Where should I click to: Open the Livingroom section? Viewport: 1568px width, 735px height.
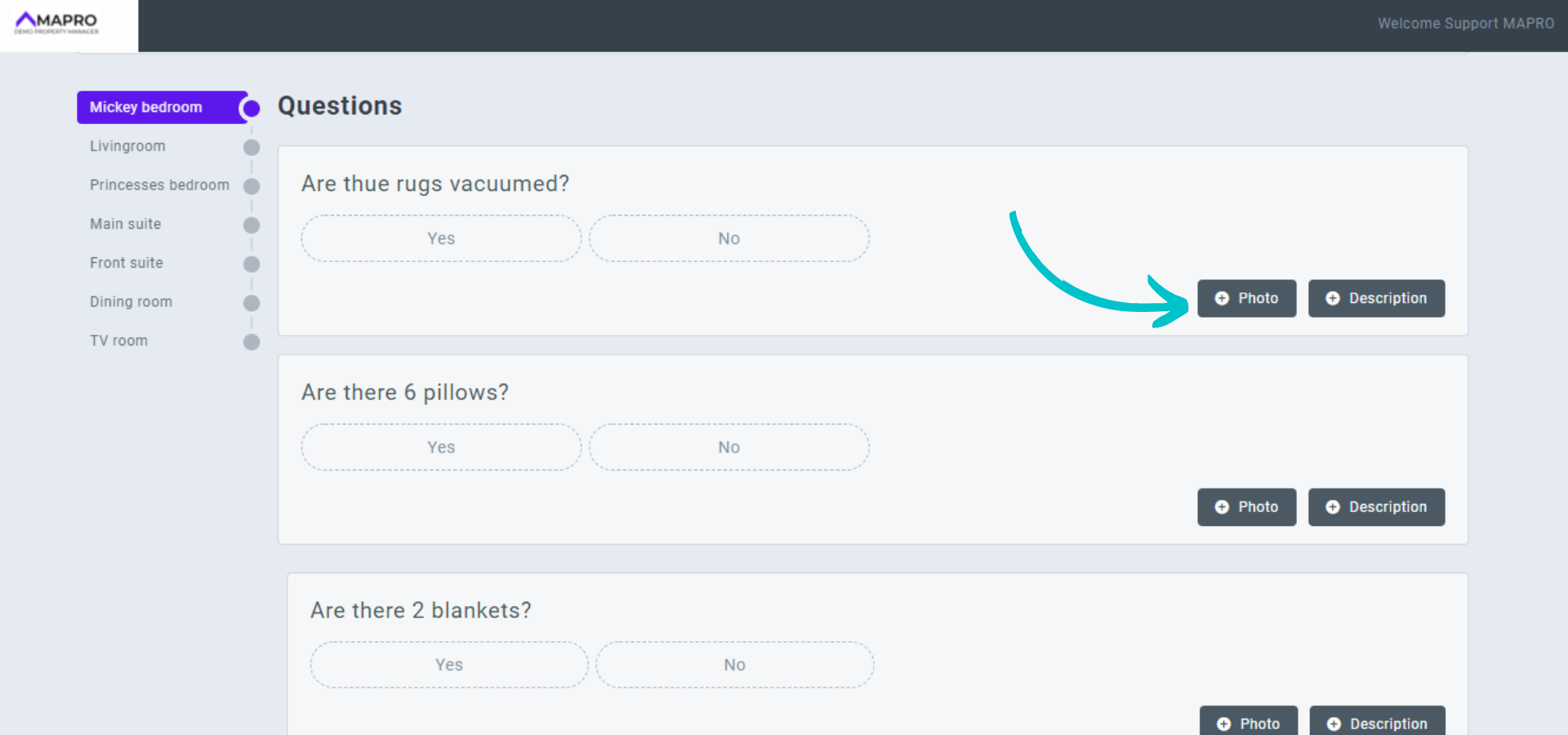127,146
